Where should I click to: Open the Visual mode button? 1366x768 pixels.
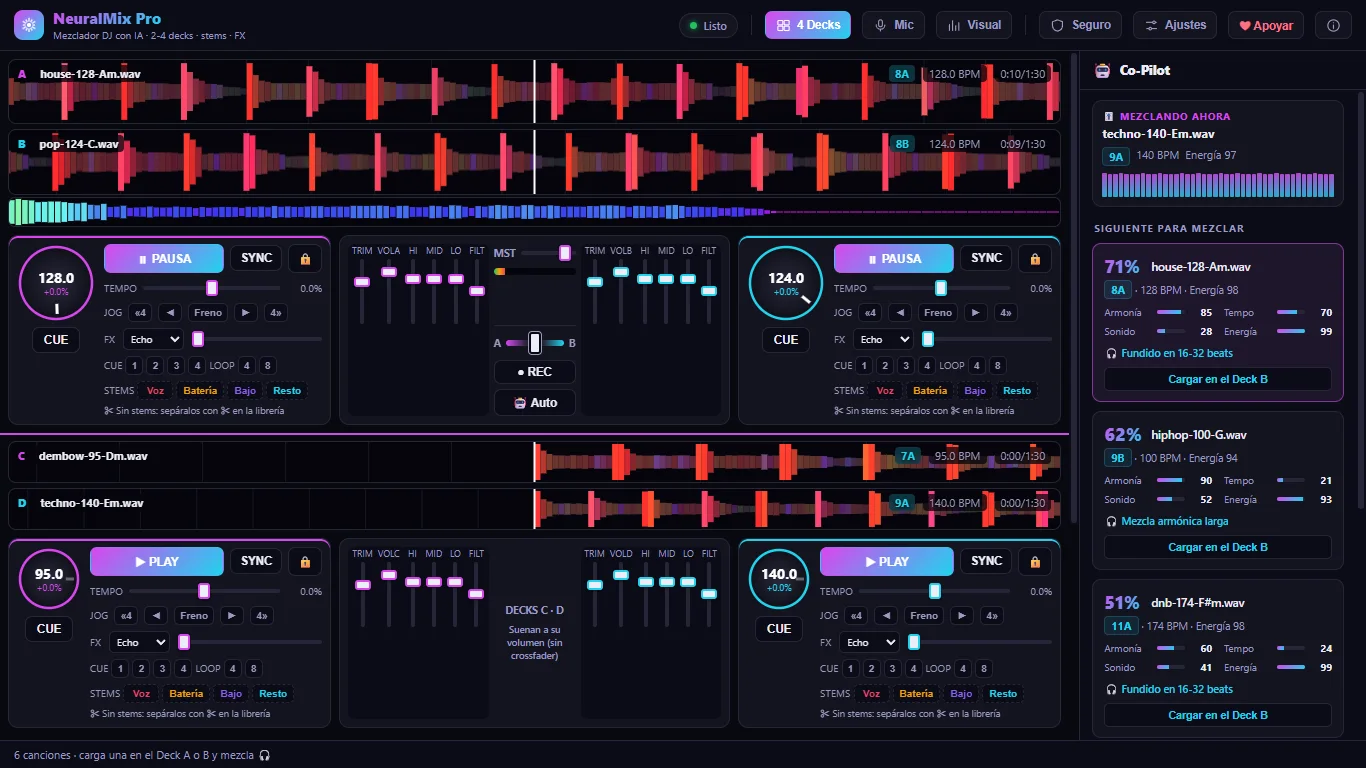click(975, 26)
